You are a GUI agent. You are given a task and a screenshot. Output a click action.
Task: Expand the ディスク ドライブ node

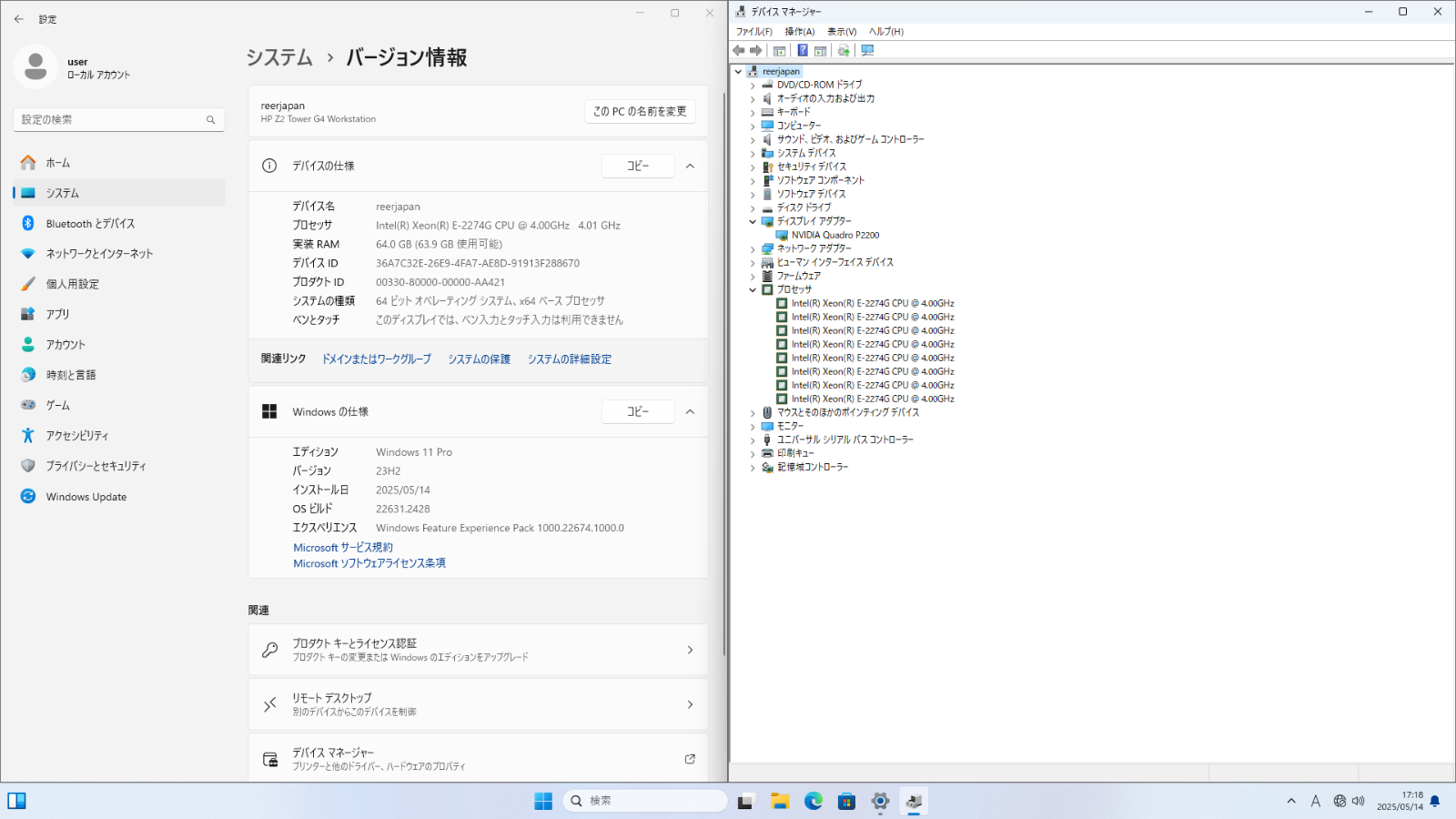pos(753,208)
